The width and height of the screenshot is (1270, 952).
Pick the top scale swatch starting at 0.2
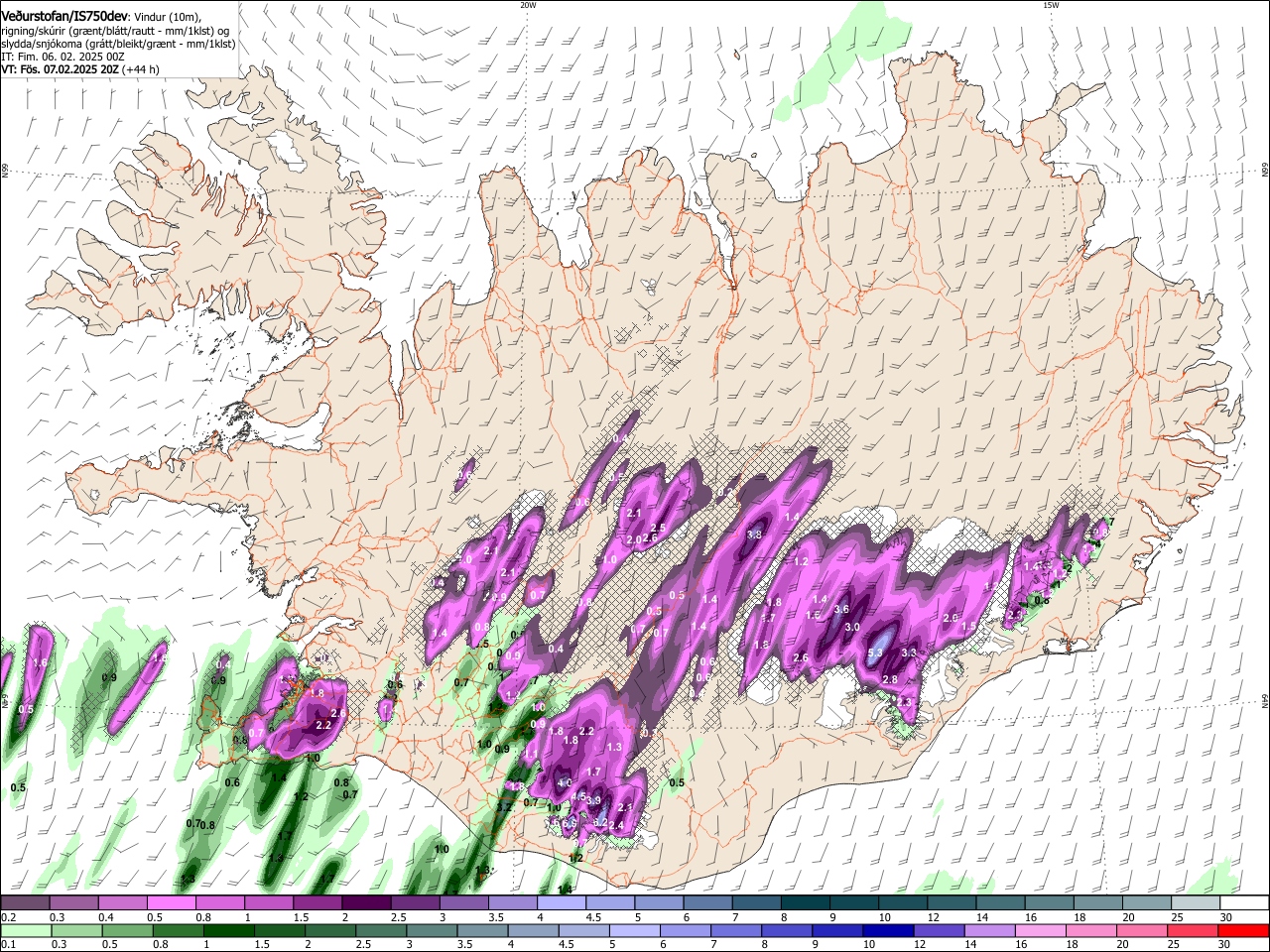pos(25,903)
